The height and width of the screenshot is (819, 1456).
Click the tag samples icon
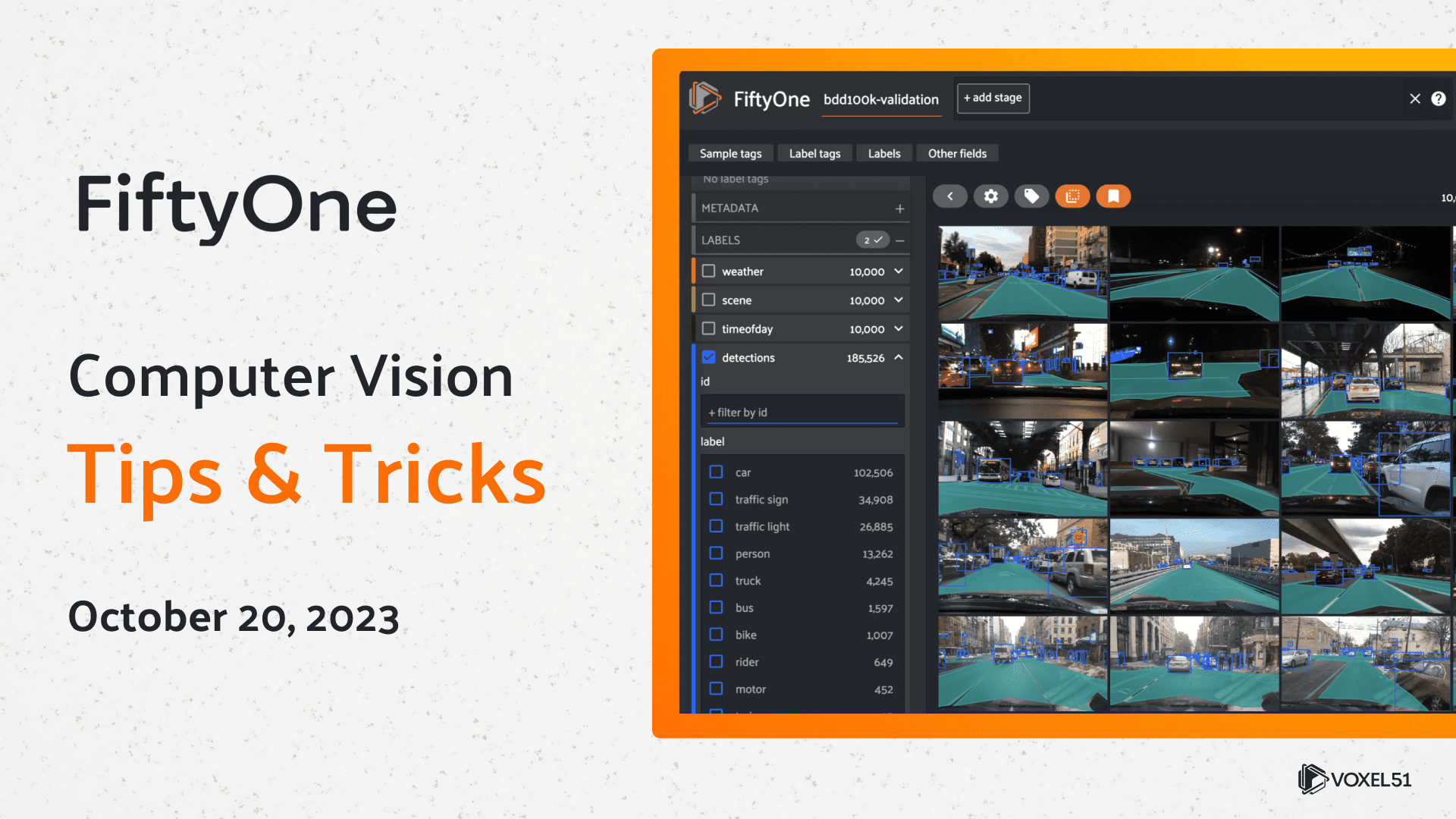coord(1031,196)
